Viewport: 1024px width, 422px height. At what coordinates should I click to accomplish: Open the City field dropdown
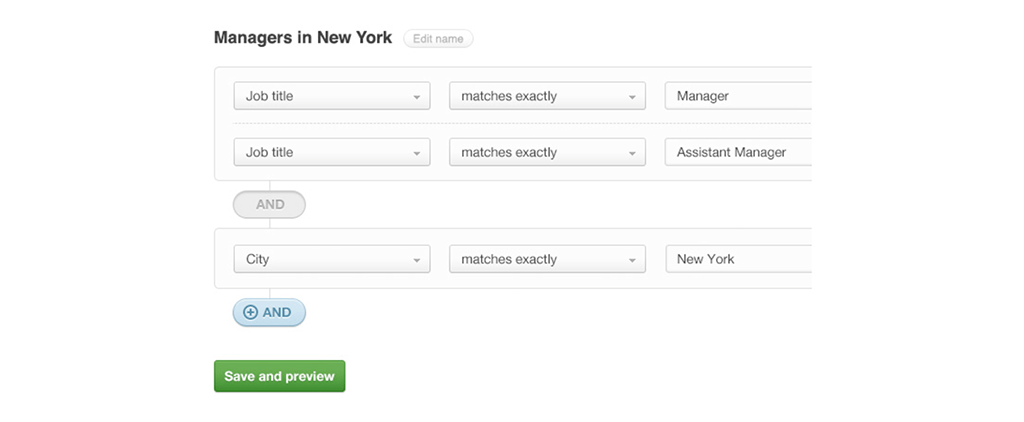(x=331, y=259)
